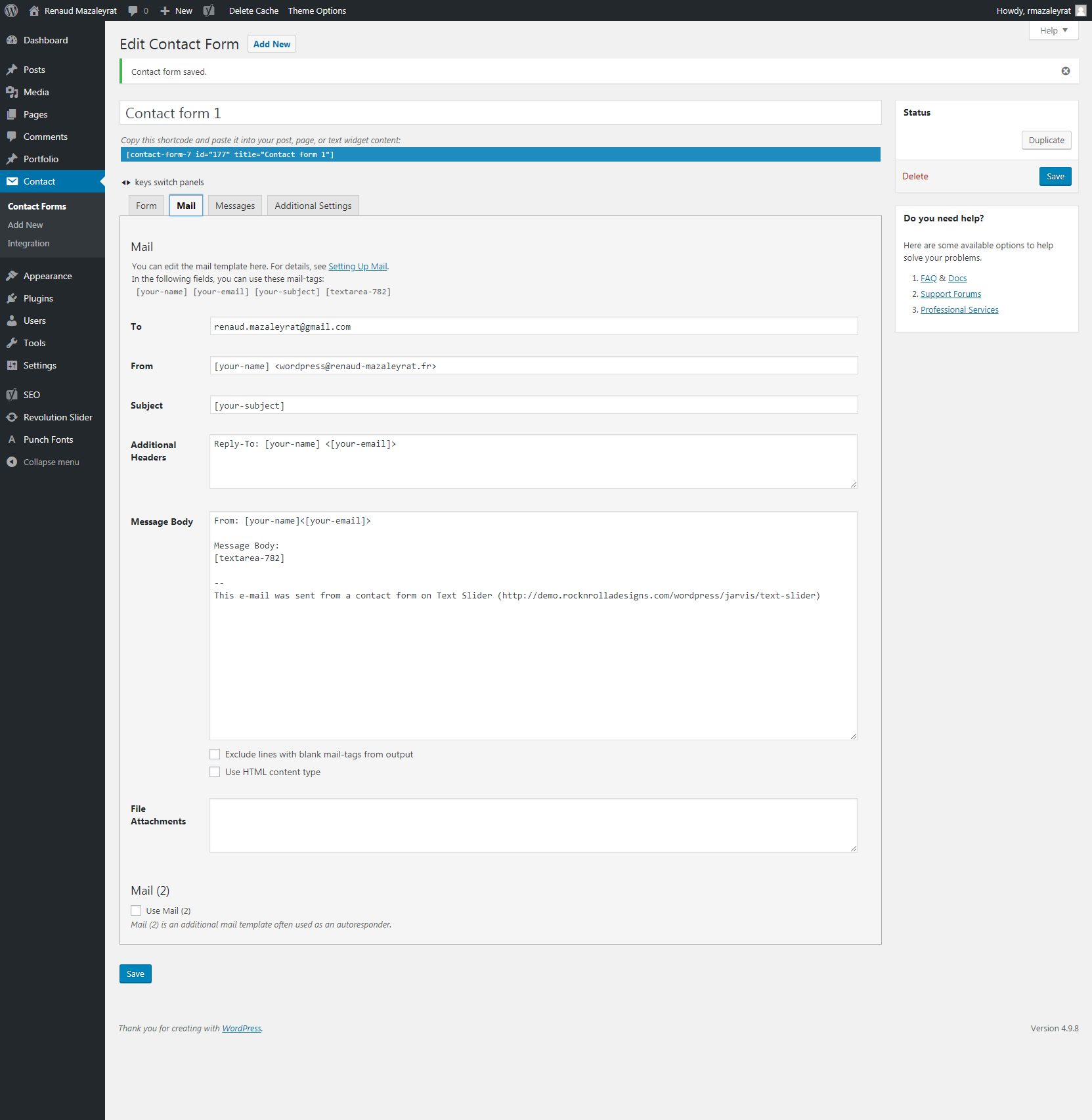Click Delete Cache in admin bar

(x=253, y=11)
